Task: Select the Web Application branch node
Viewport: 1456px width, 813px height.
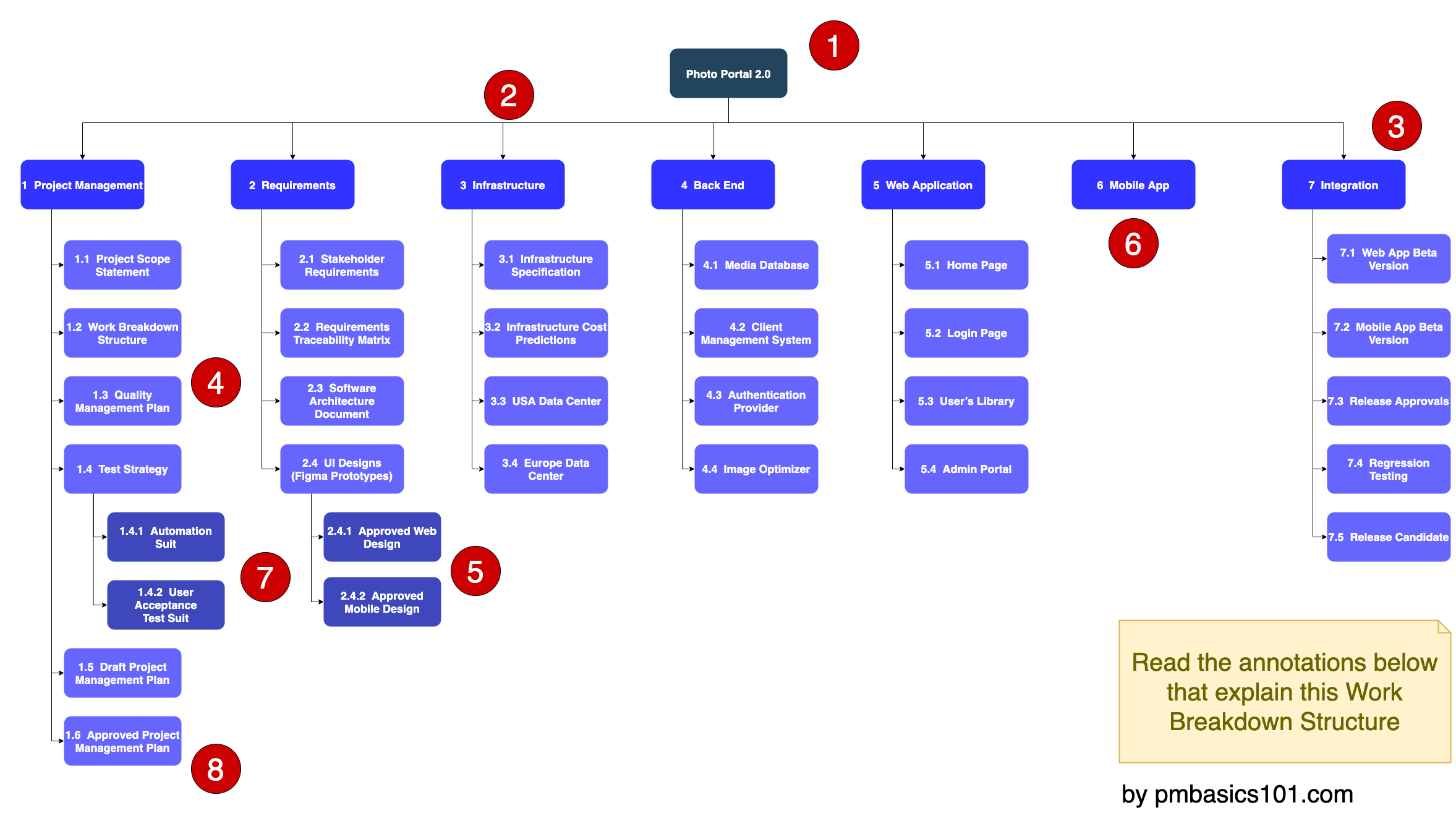Action: click(x=925, y=183)
